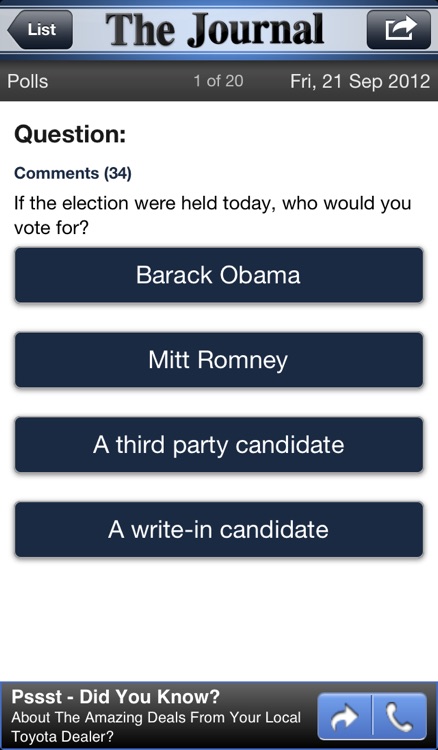
Task: Open the share icon in header
Action: click(x=399, y=30)
